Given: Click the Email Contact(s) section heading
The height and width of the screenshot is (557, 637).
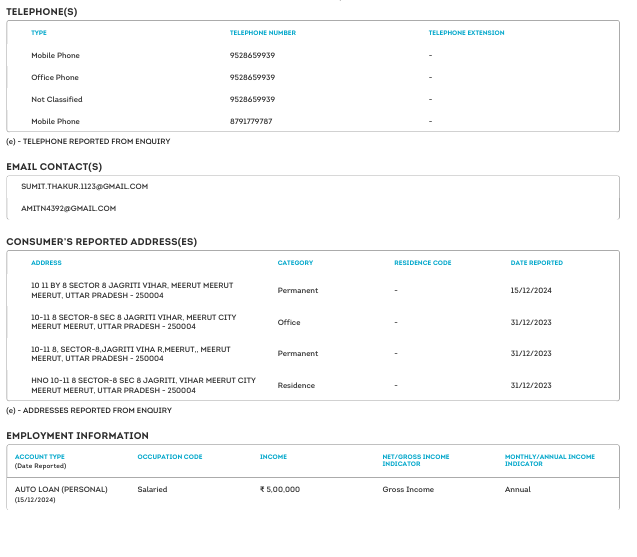Looking at the screenshot, I should (x=54, y=166).
